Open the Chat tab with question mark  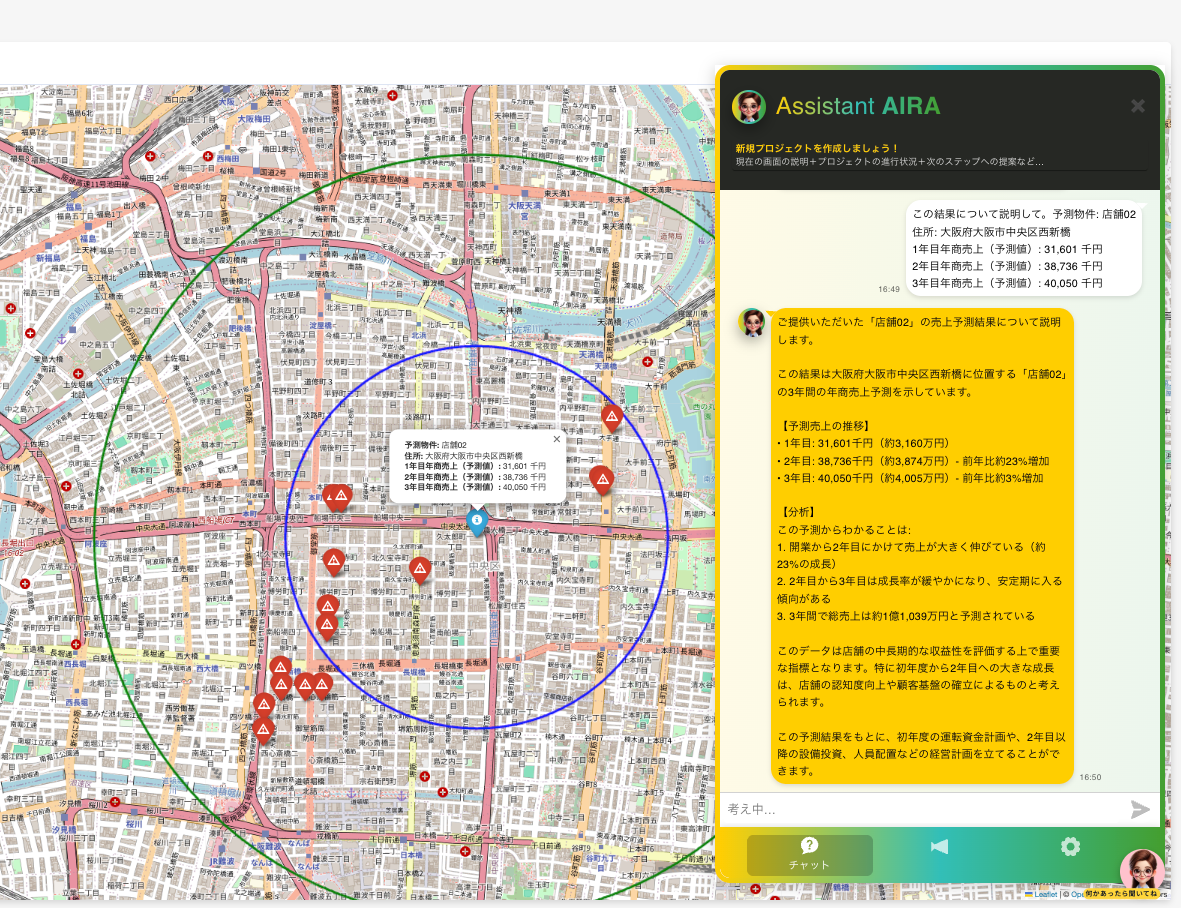[x=809, y=855]
